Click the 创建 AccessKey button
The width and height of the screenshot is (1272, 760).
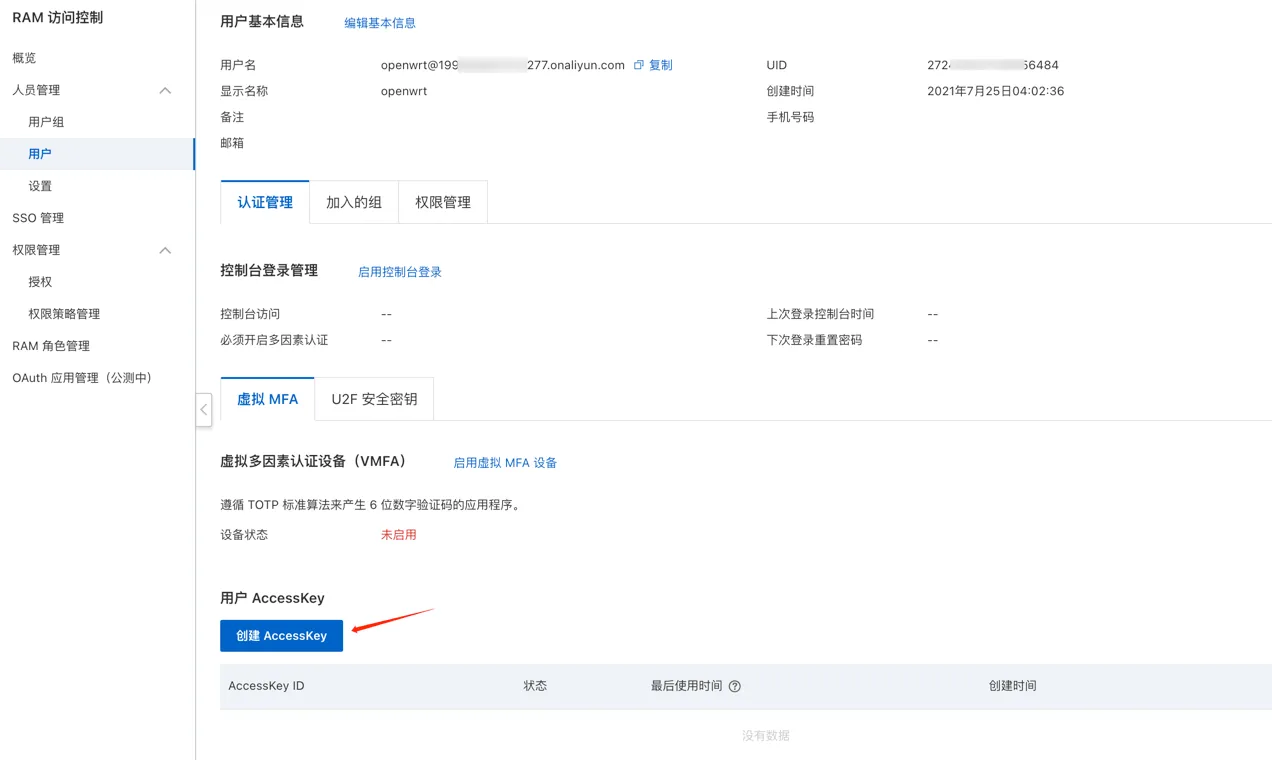[281, 636]
